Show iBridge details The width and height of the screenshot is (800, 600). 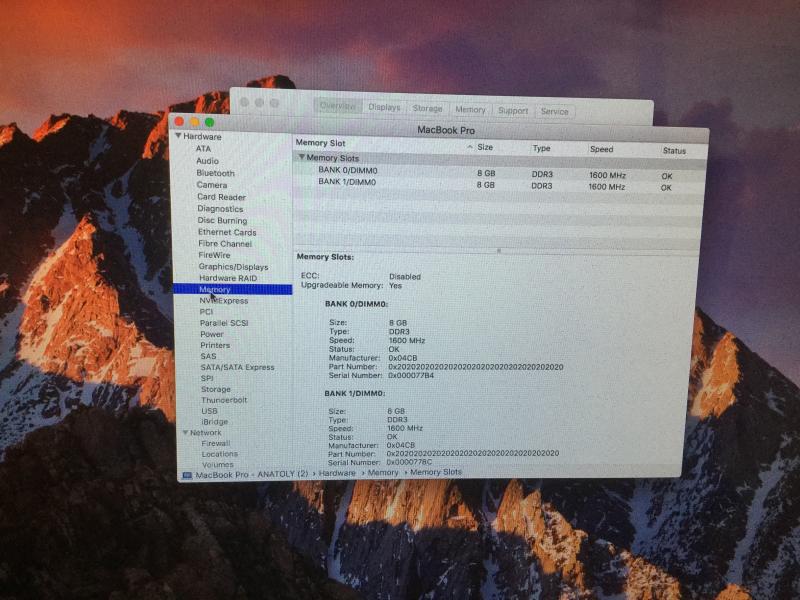pyautogui.click(x=215, y=422)
